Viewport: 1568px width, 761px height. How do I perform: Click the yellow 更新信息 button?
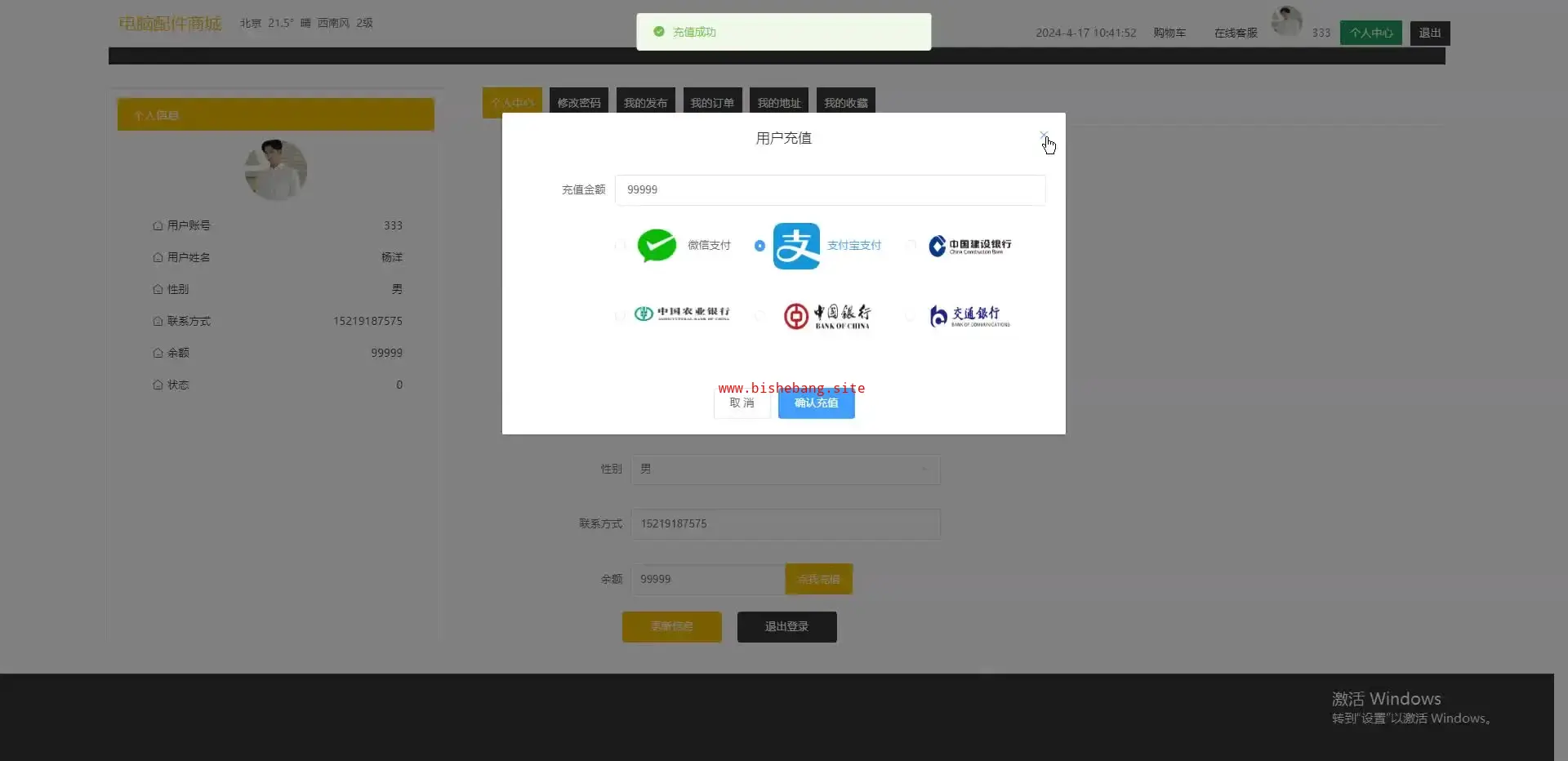click(x=672, y=627)
